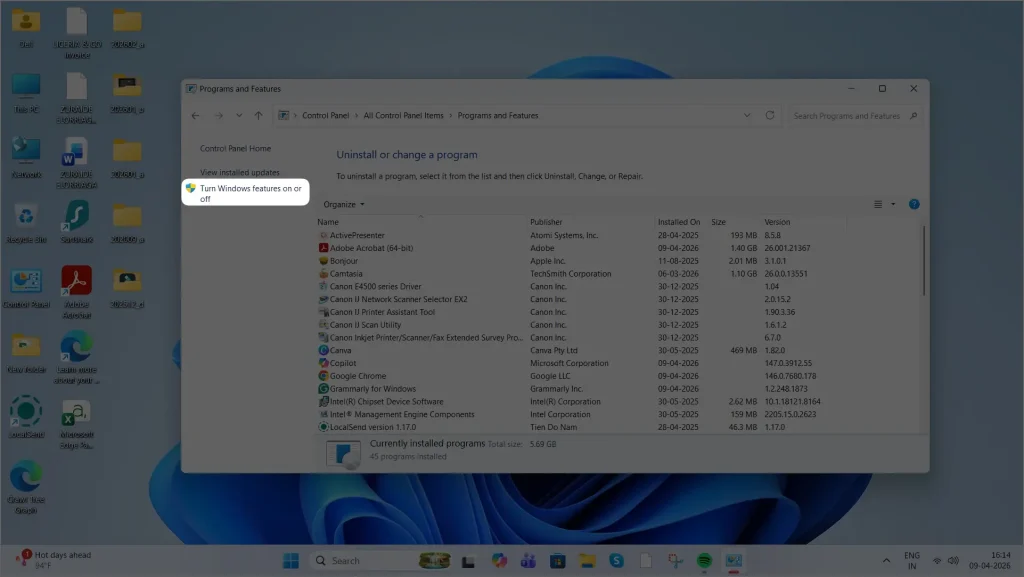The width and height of the screenshot is (1024, 577).
Task: Click the up arrow to go to parent folder
Action: 258,115
